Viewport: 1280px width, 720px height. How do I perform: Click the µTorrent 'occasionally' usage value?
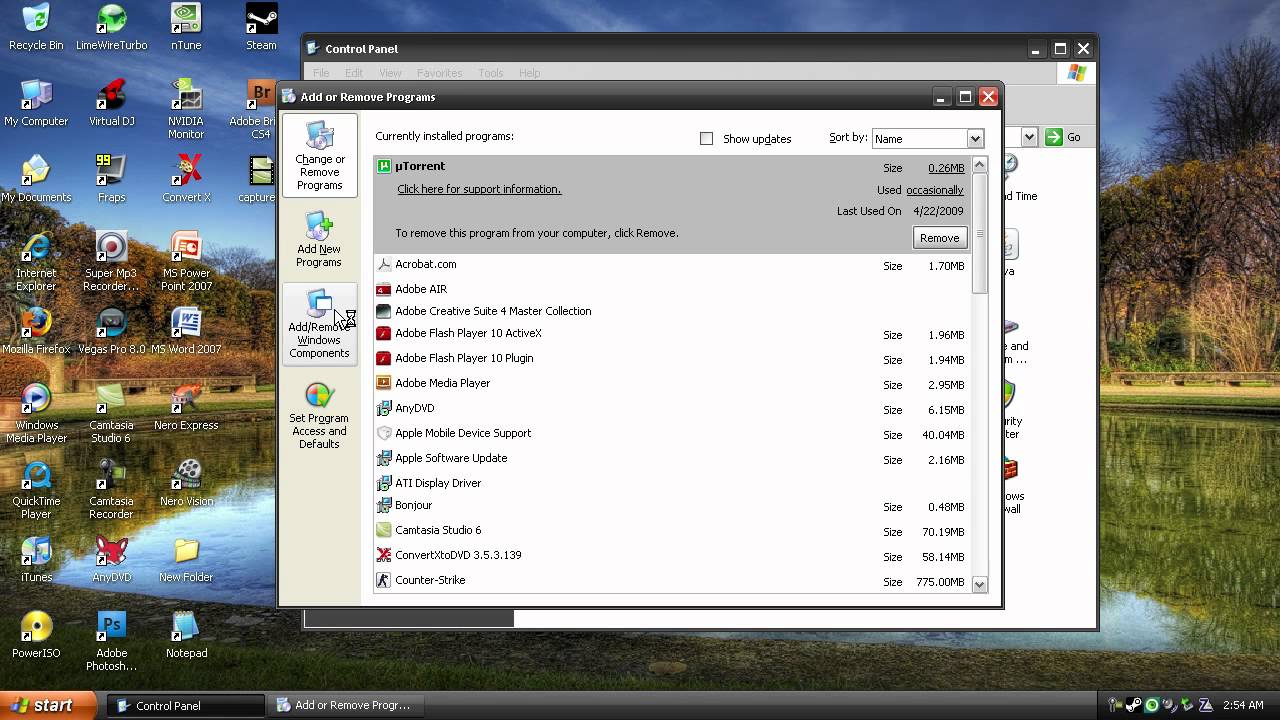[935, 190]
